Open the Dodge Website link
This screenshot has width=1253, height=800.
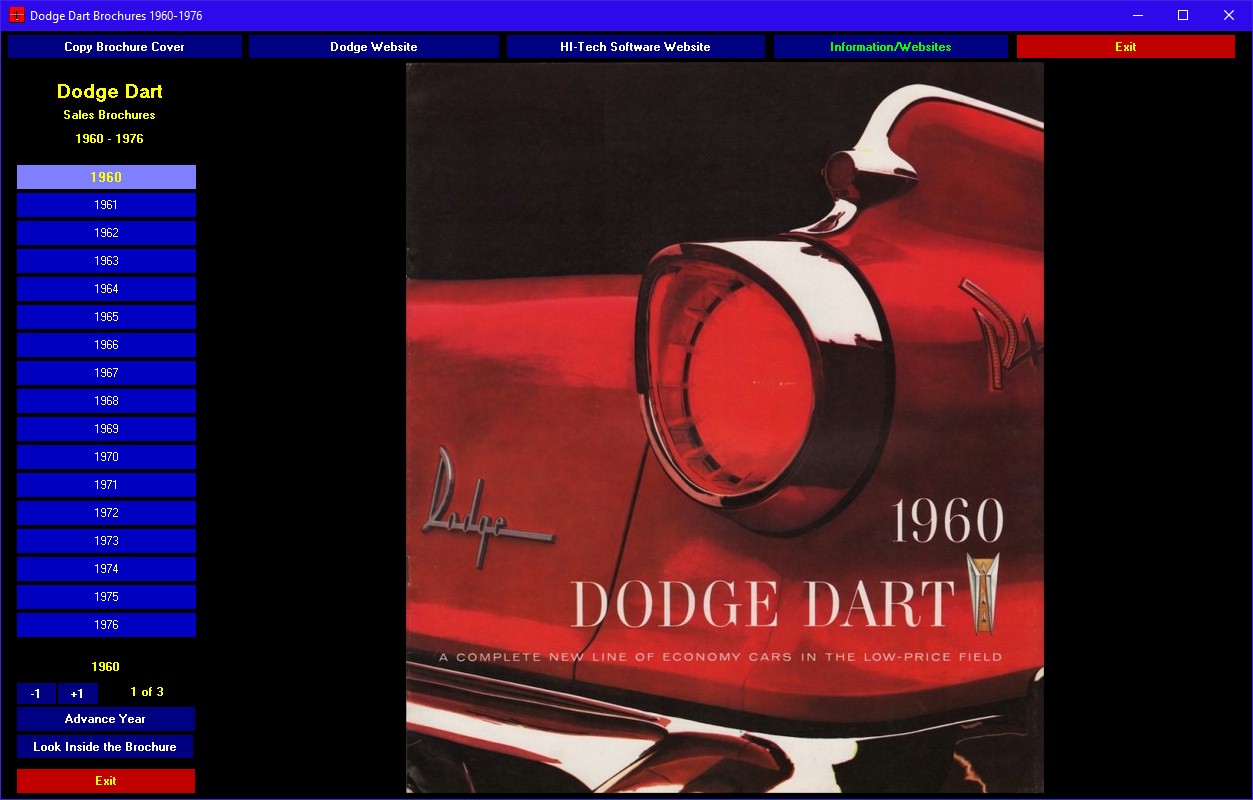(x=374, y=47)
